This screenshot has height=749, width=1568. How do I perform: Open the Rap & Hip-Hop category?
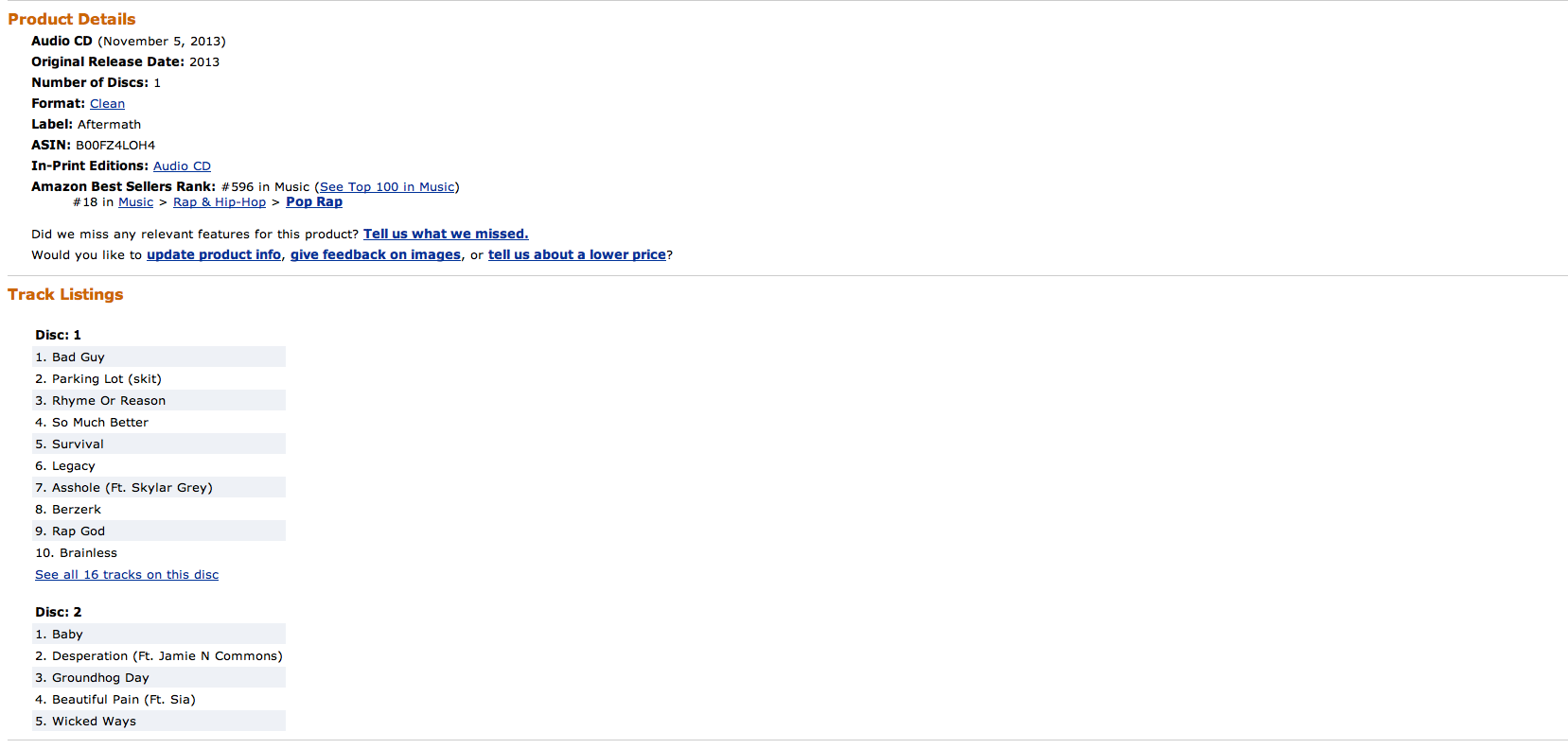[220, 202]
